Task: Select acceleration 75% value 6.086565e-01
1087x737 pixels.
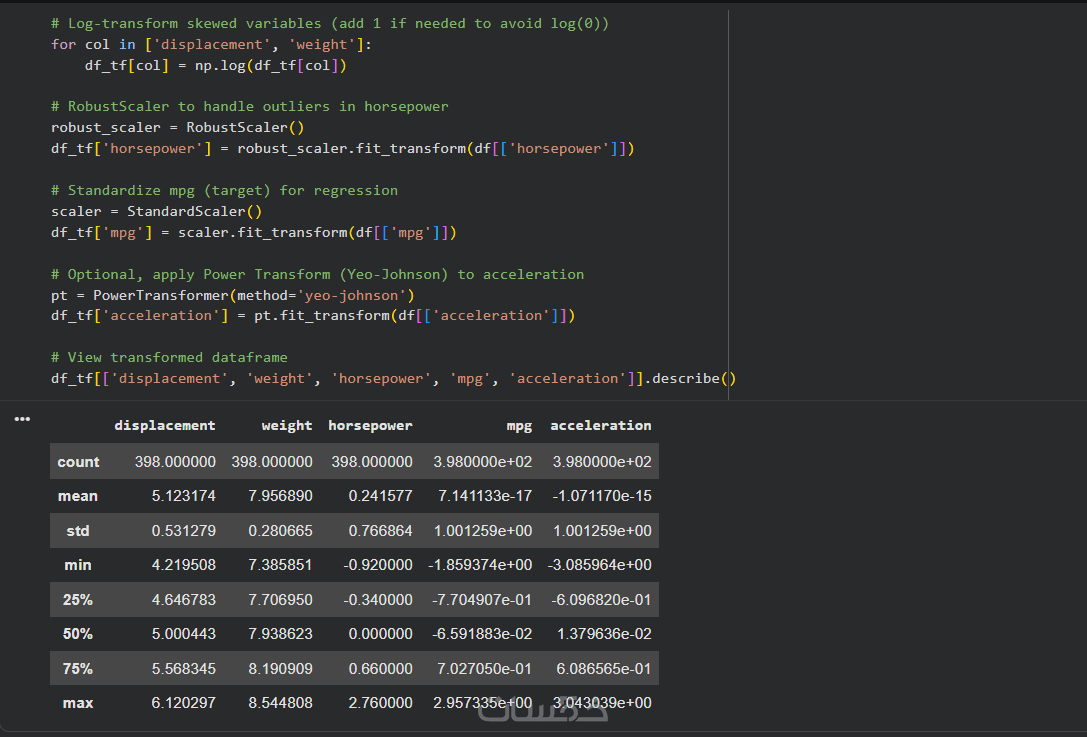Action: click(x=604, y=668)
